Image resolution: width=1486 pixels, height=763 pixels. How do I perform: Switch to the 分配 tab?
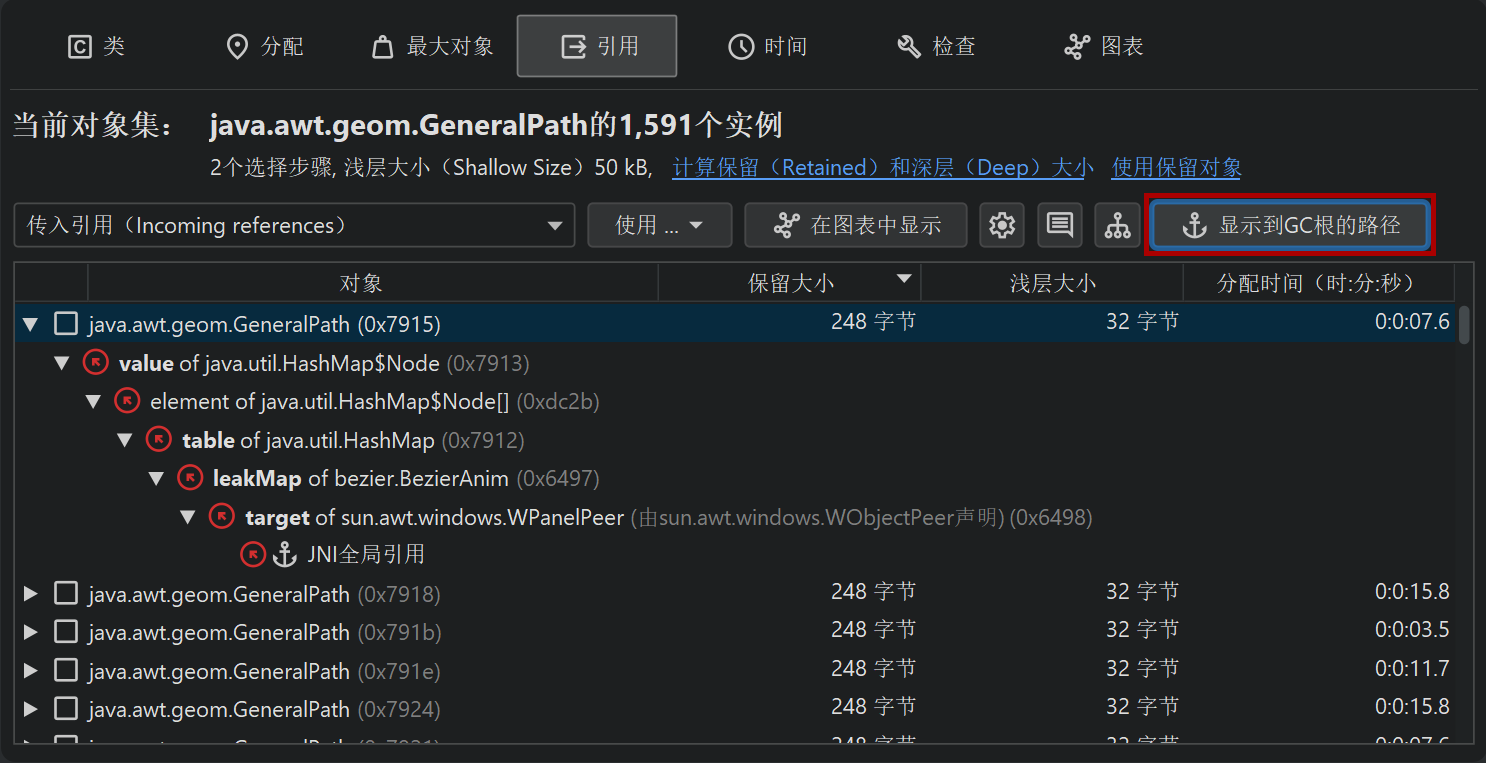click(265, 46)
